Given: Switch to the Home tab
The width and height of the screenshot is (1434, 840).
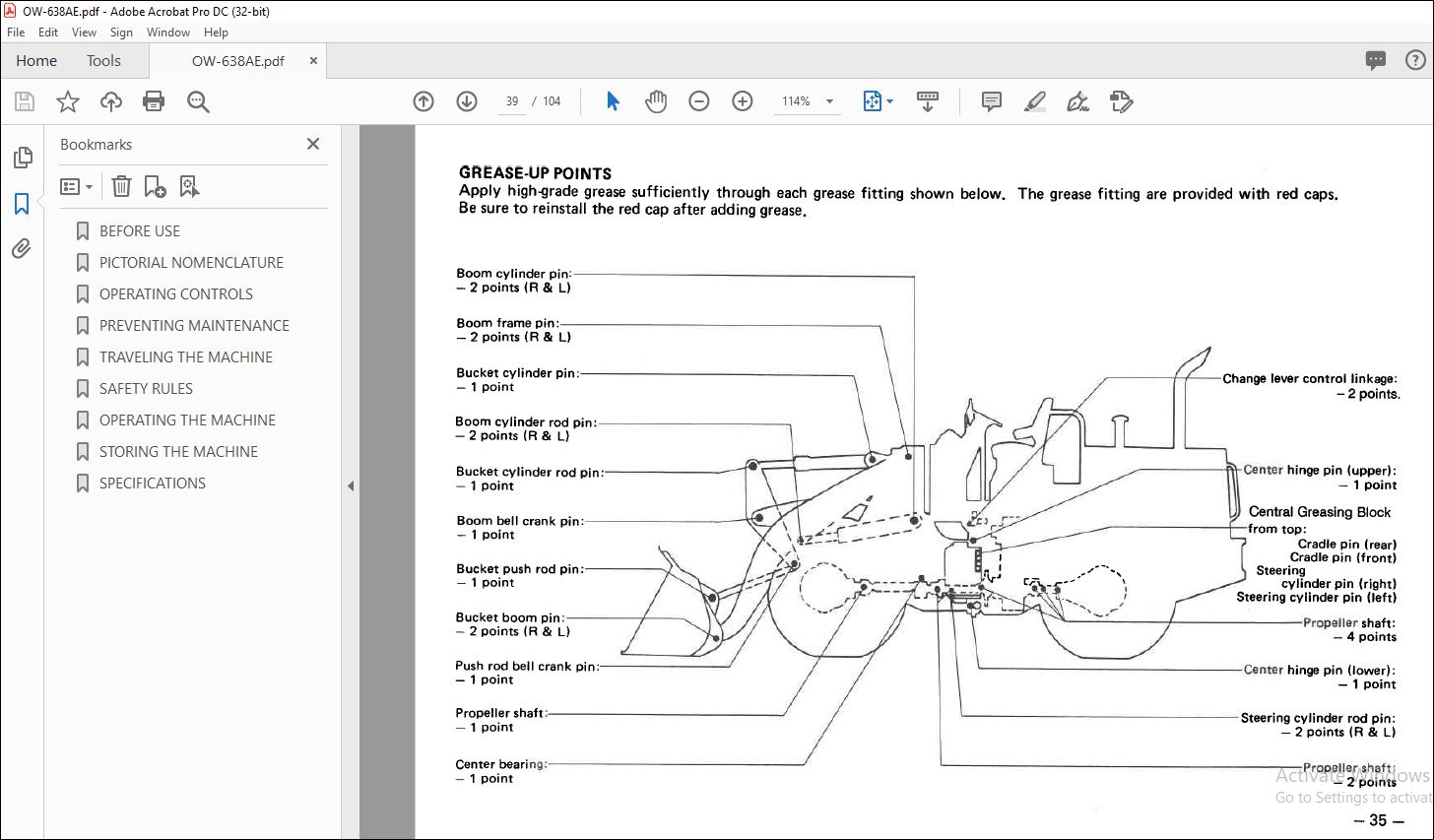Looking at the screenshot, I should (x=36, y=61).
